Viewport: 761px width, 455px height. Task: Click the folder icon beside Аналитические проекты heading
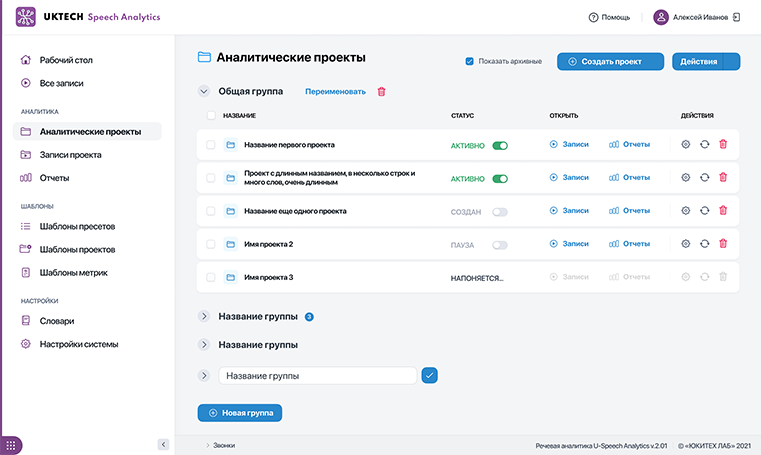[x=204, y=57]
